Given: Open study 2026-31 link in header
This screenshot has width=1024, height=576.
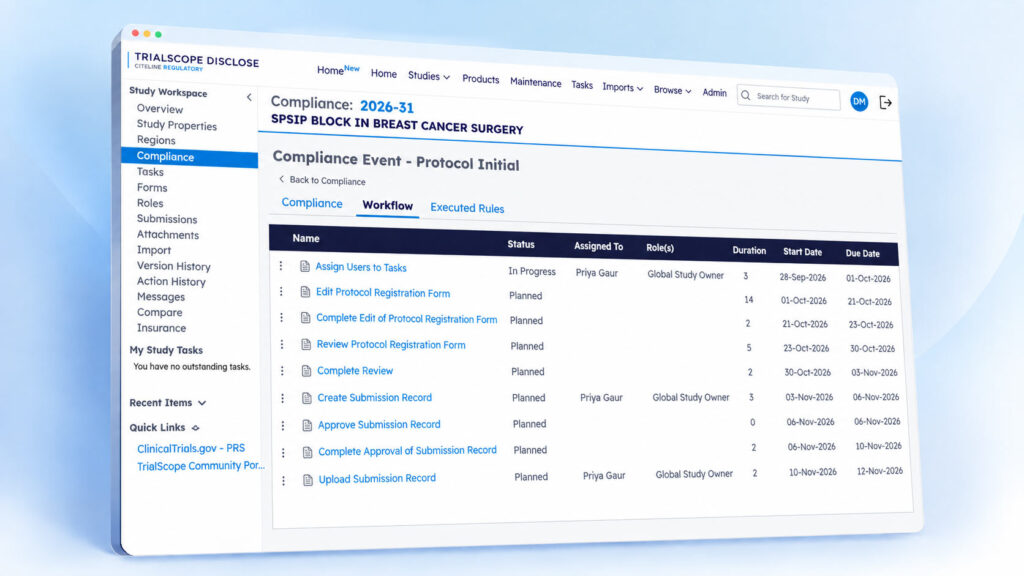Looking at the screenshot, I should [387, 106].
